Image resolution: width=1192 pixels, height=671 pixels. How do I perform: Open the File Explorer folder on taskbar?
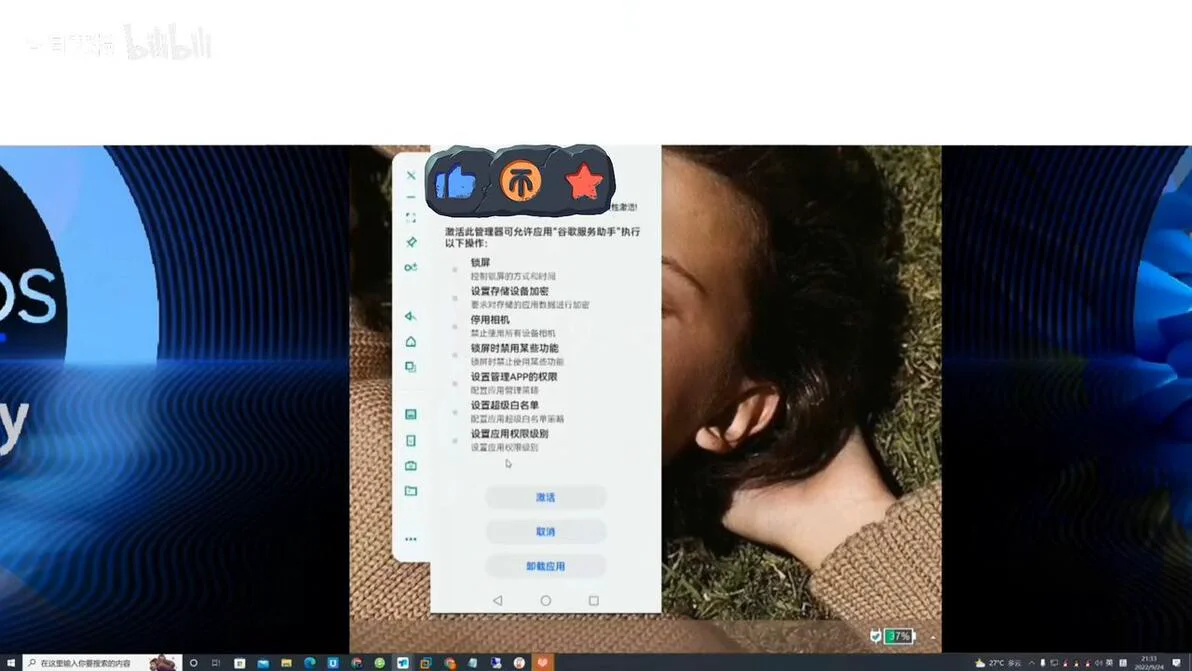pyautogui.click(x=286, y=663)
